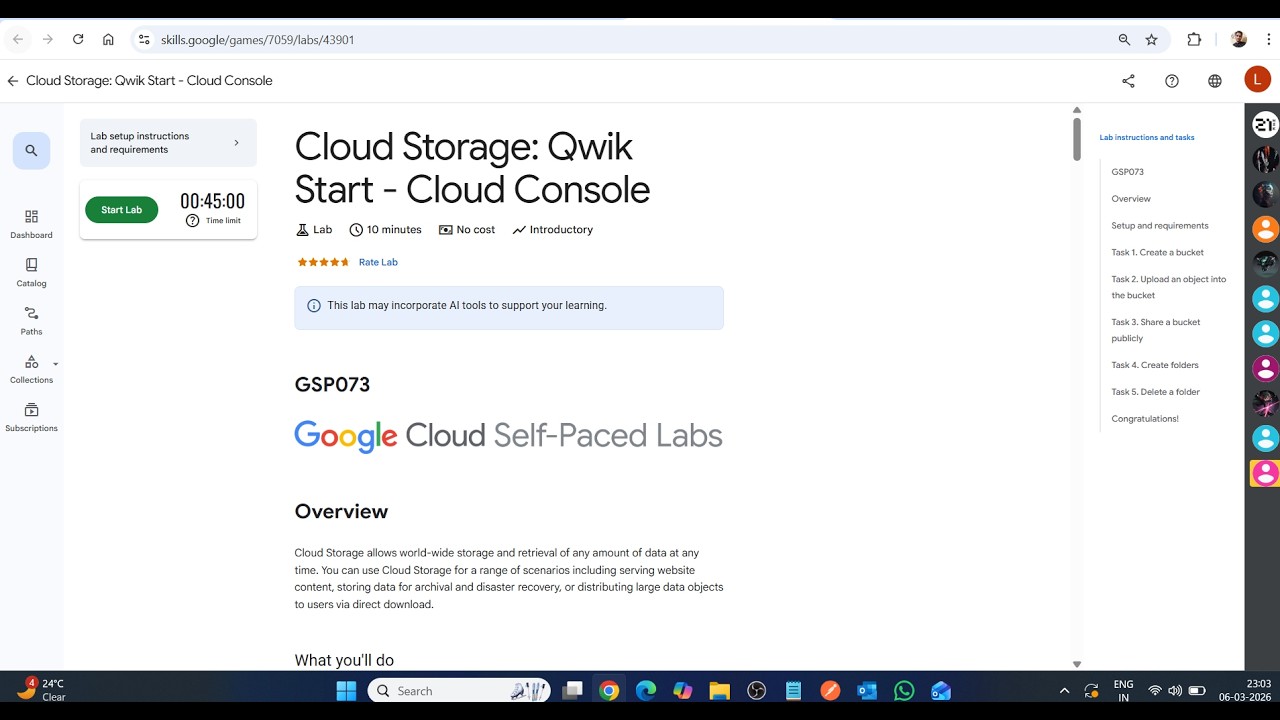The image size is (1280, 720).
Task: Open the red L account avatar
Action: (1257, 80)
